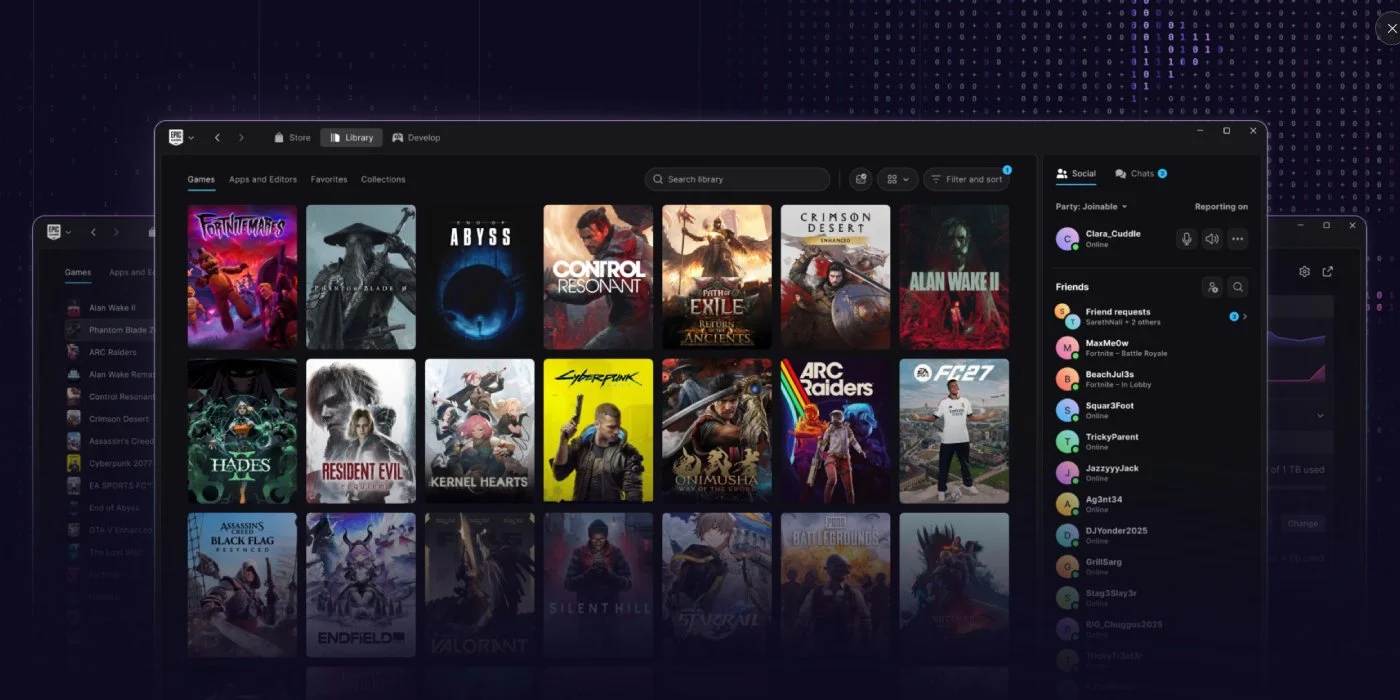
Task: Select the Games sub-tab
Action: 201,180
